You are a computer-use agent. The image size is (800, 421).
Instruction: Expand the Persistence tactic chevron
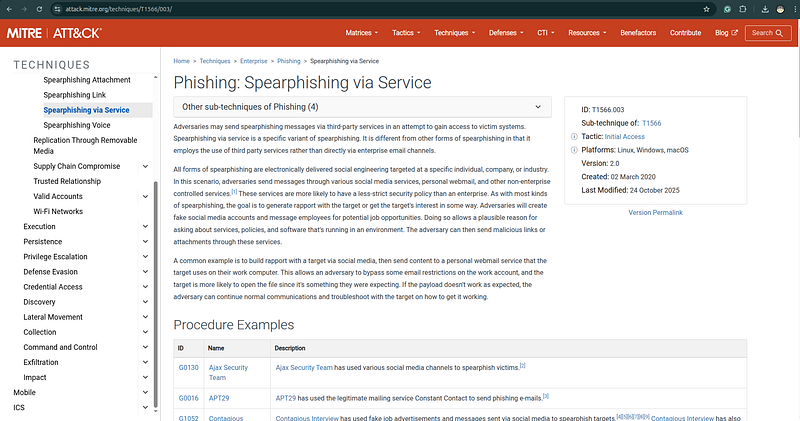click(x=145, y=241)
